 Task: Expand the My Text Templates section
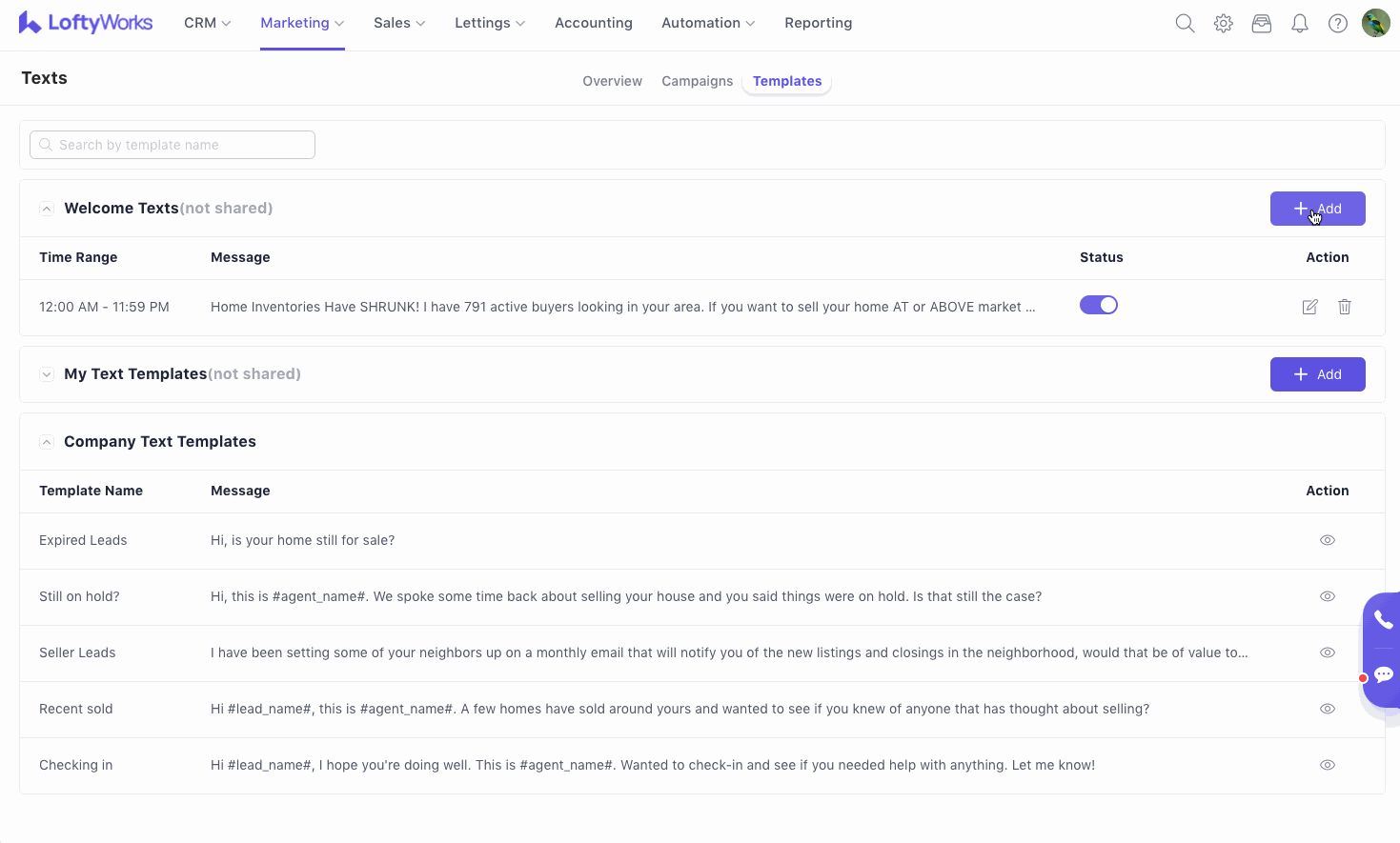tap(47, 374)
